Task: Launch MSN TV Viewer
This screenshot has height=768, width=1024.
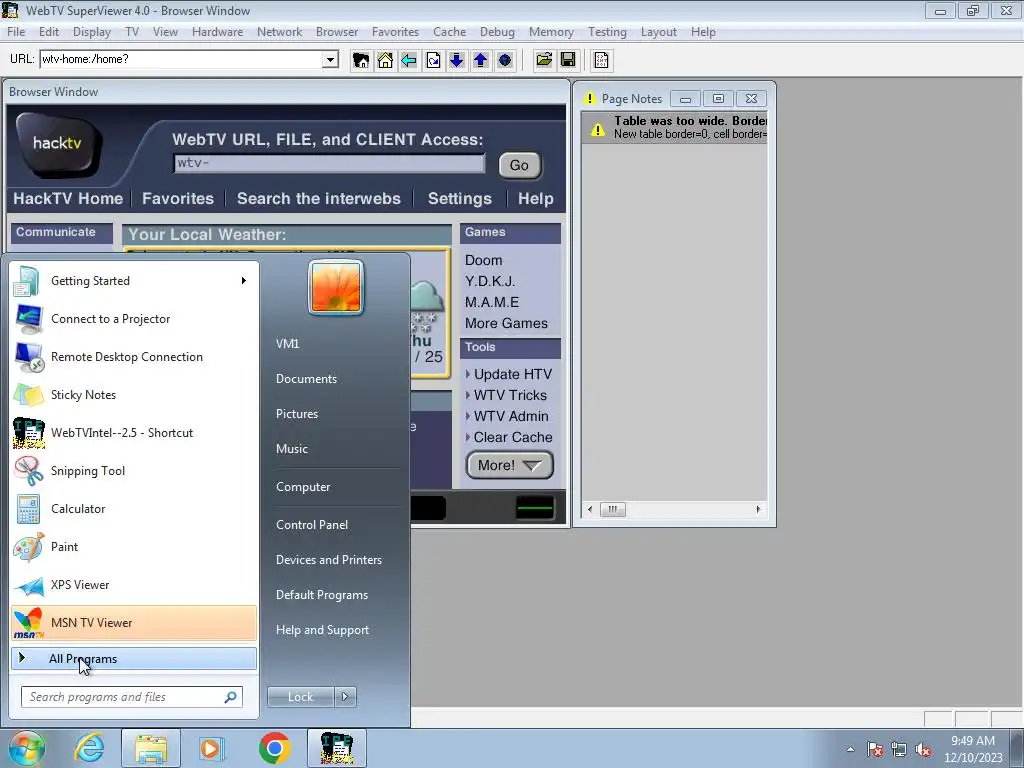Action: [134, 623]
